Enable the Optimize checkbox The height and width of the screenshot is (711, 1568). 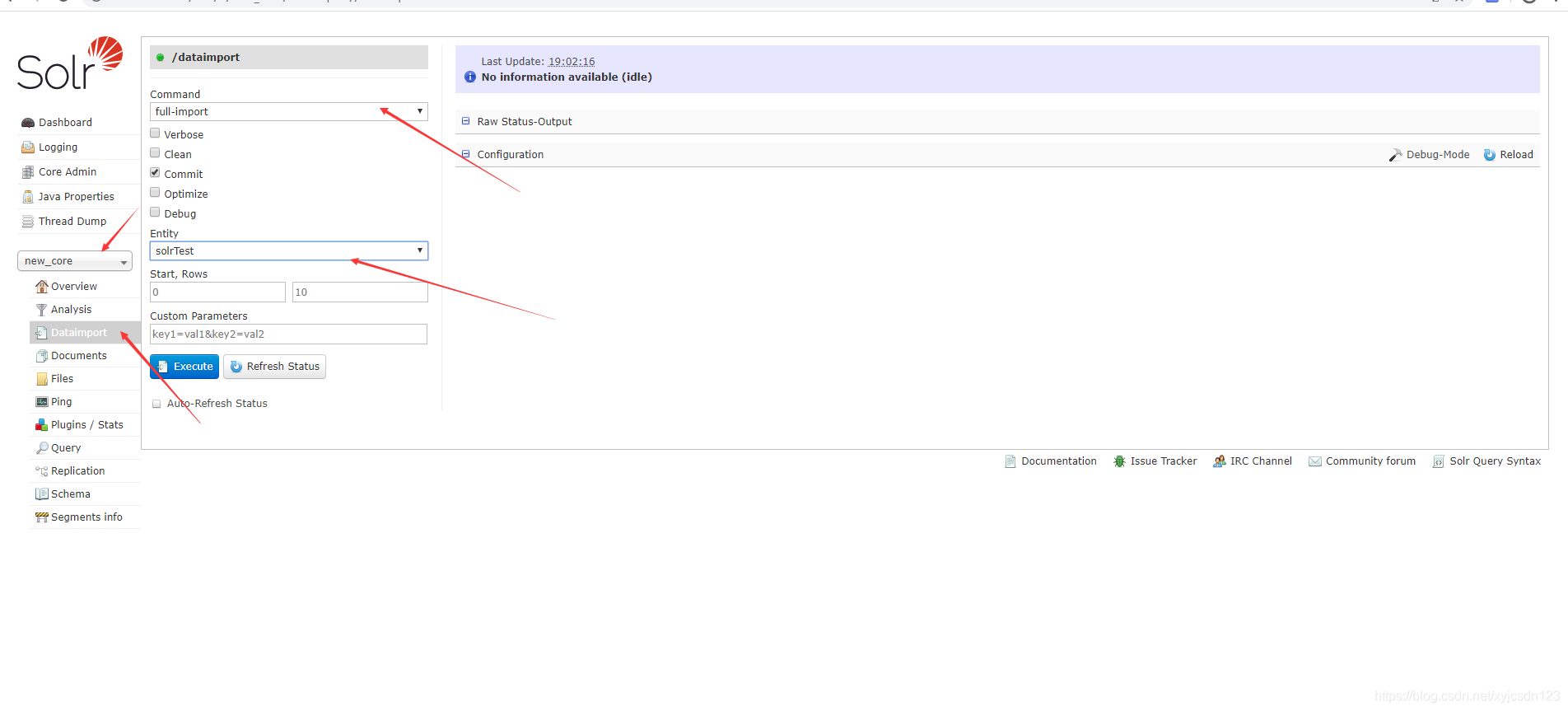pyautogui.click(x=155, y=193)
